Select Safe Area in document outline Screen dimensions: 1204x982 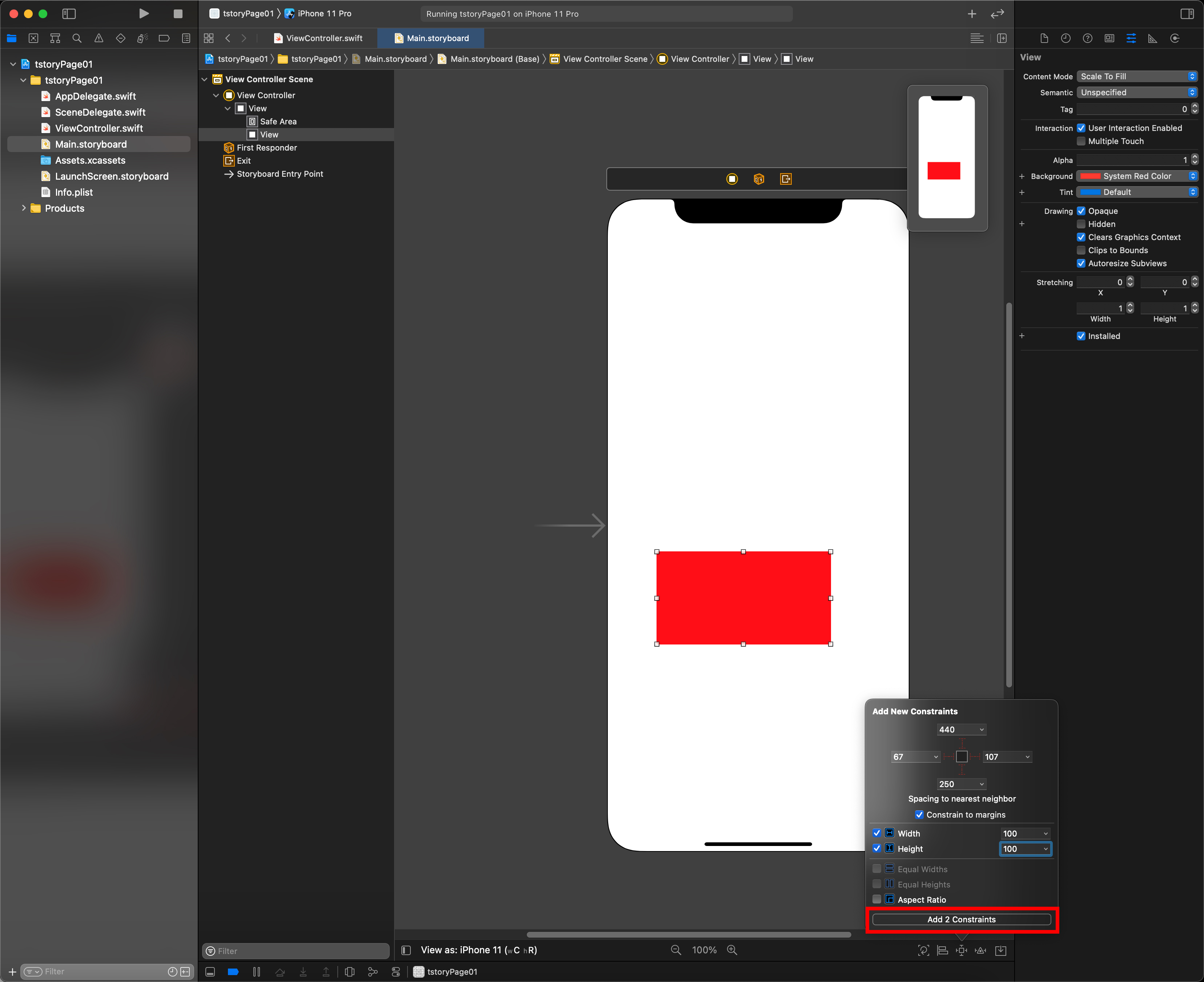pos(277,121)
